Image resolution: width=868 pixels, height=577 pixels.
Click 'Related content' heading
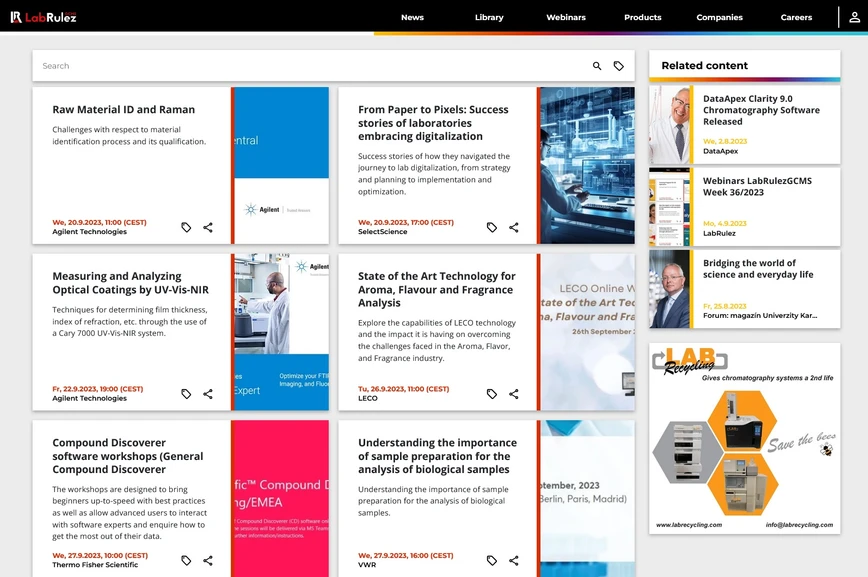(705, 65)
